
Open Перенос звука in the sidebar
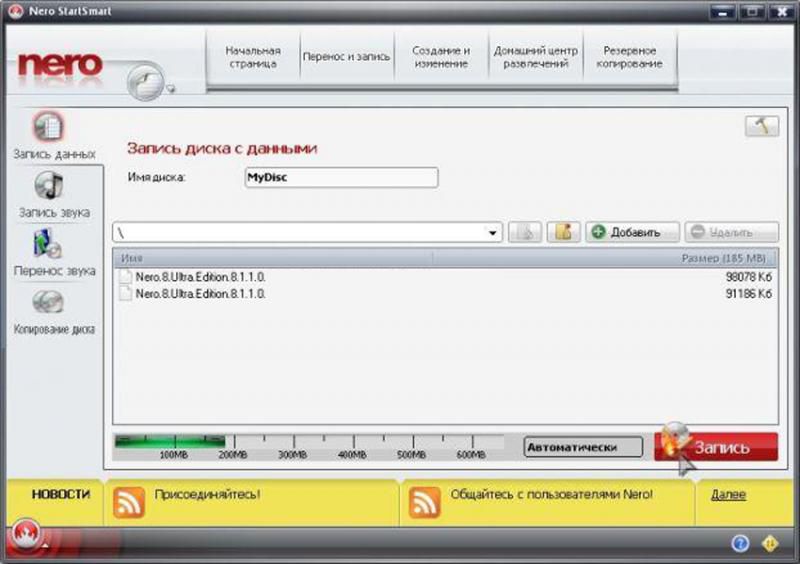(50, 244)
